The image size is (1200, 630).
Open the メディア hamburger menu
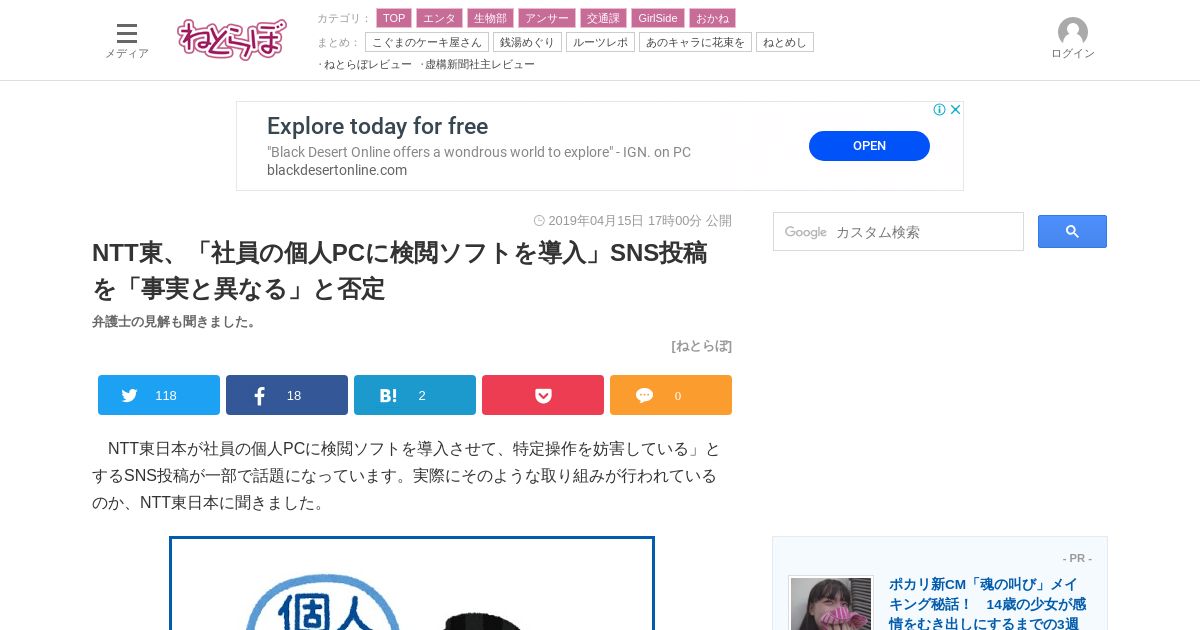[x=127, y=41]
